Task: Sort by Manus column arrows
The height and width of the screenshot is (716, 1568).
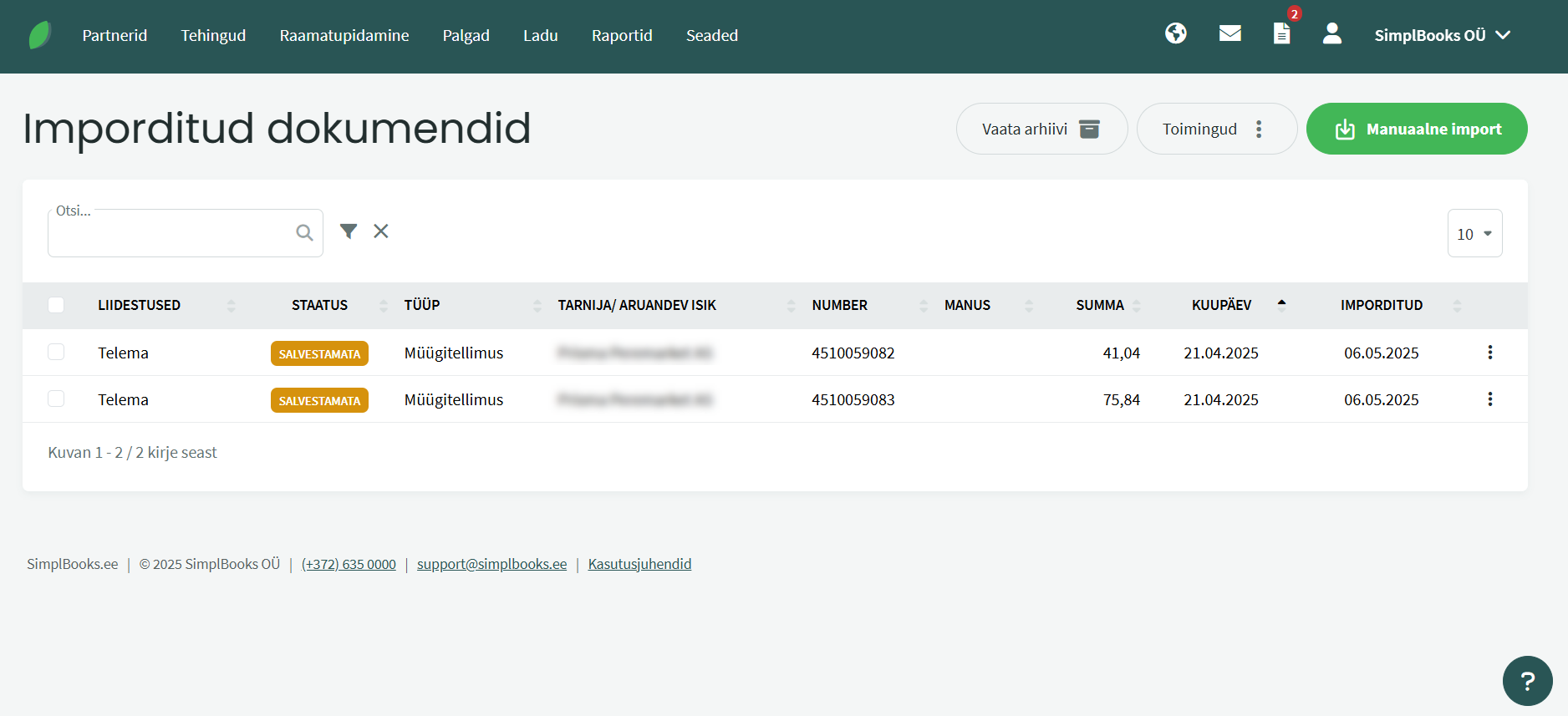Action: pos(1029,306)
